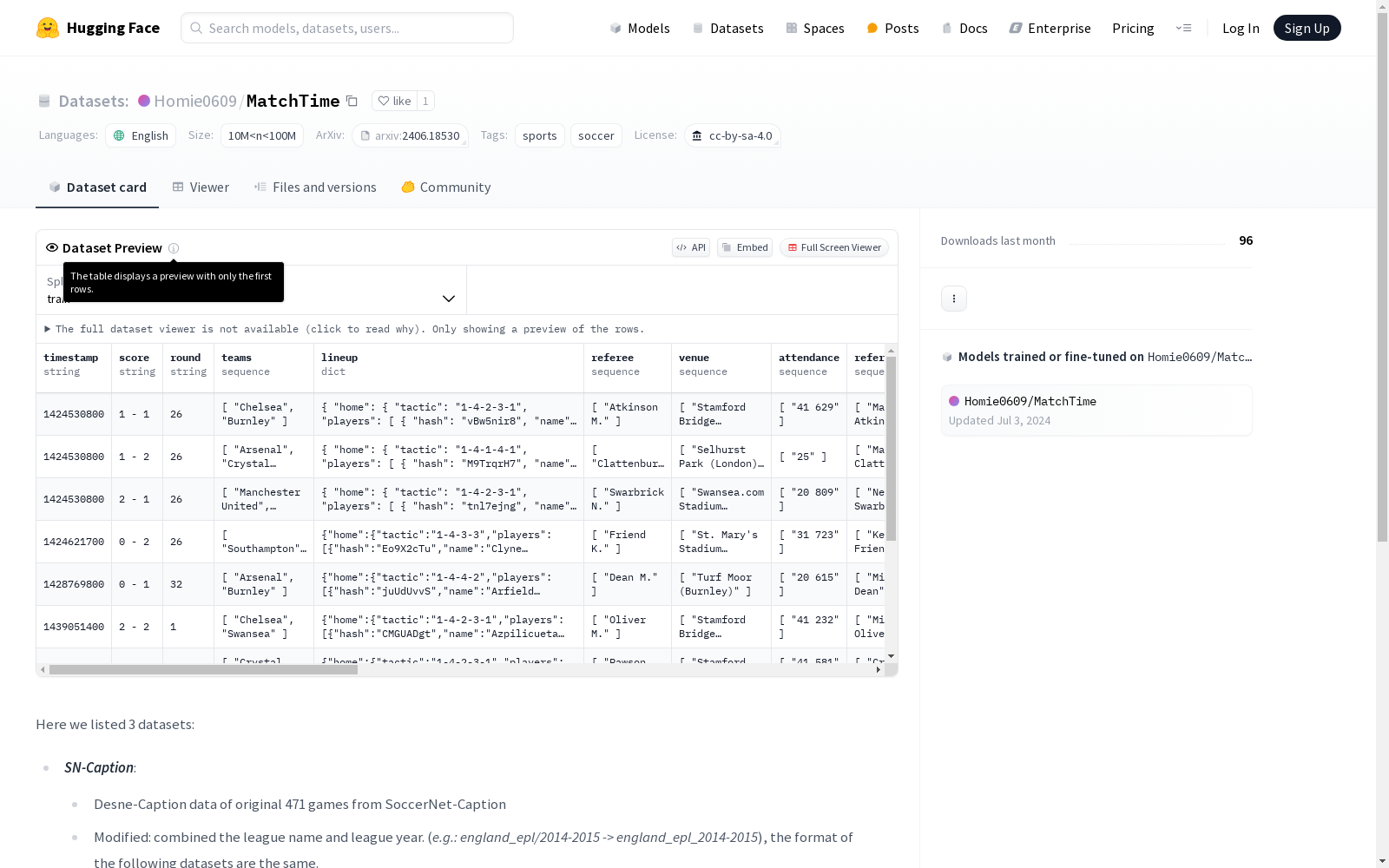Click the 10M<n<100M size tag
Screen dimensions: 1389x868
pos(262,135)
